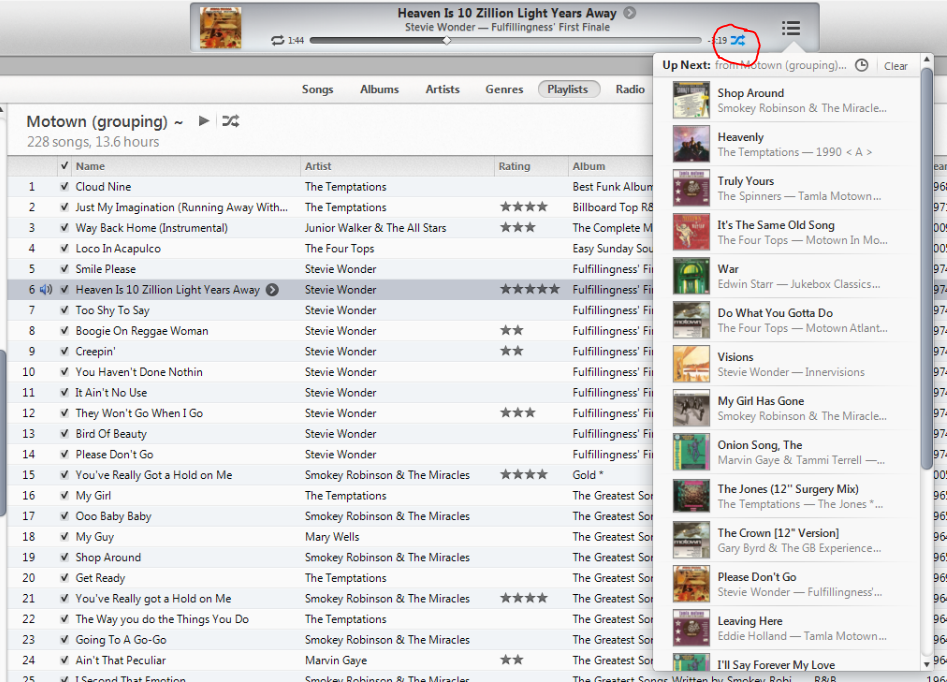The height and width of the screenshot is (682, 947).
Task: Click the two-star rating for Creepin'
Action: point(512,352)
